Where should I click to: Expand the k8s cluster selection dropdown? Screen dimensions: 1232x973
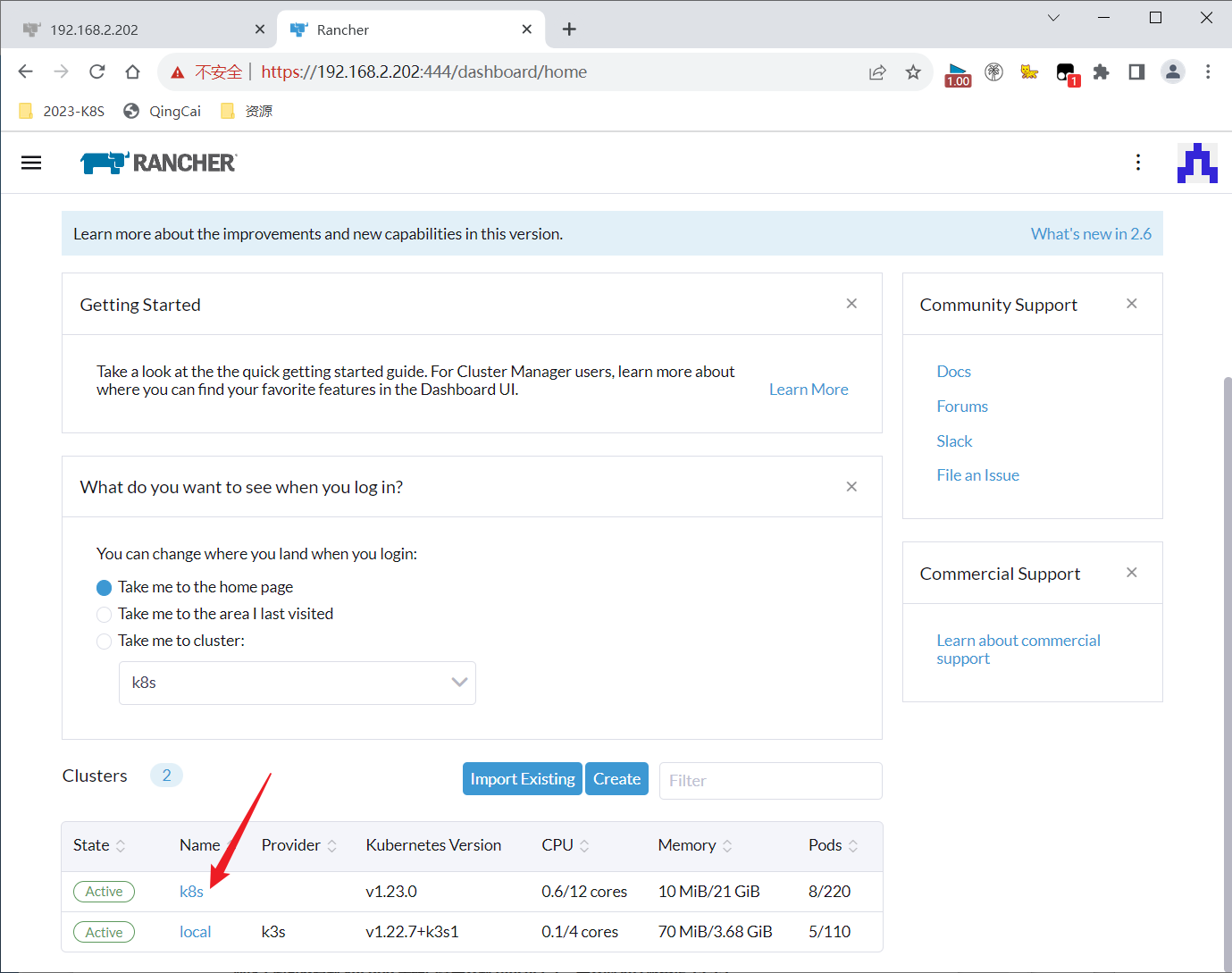click(x=297, y=683)
